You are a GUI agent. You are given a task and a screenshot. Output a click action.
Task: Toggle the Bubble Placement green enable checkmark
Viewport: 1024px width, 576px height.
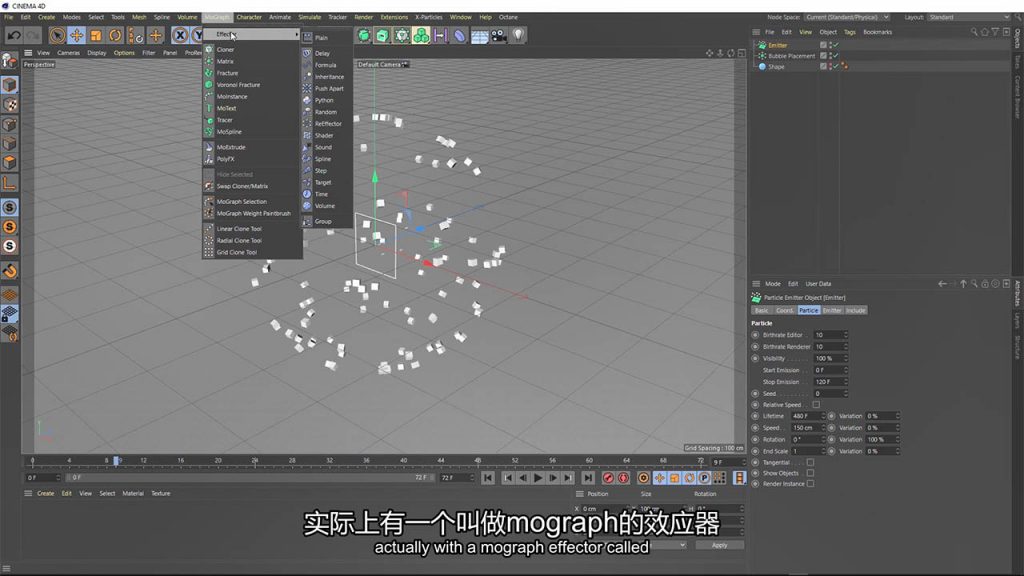click(835, 56)
